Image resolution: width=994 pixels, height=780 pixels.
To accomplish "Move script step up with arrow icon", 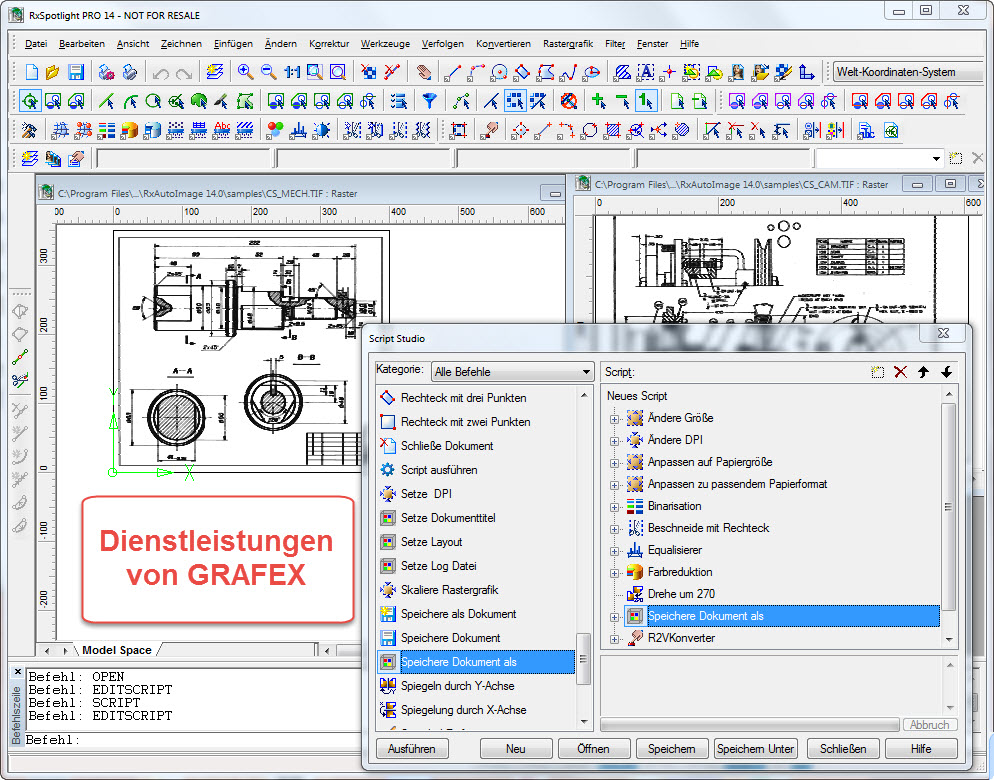I will tap(923, 372).
